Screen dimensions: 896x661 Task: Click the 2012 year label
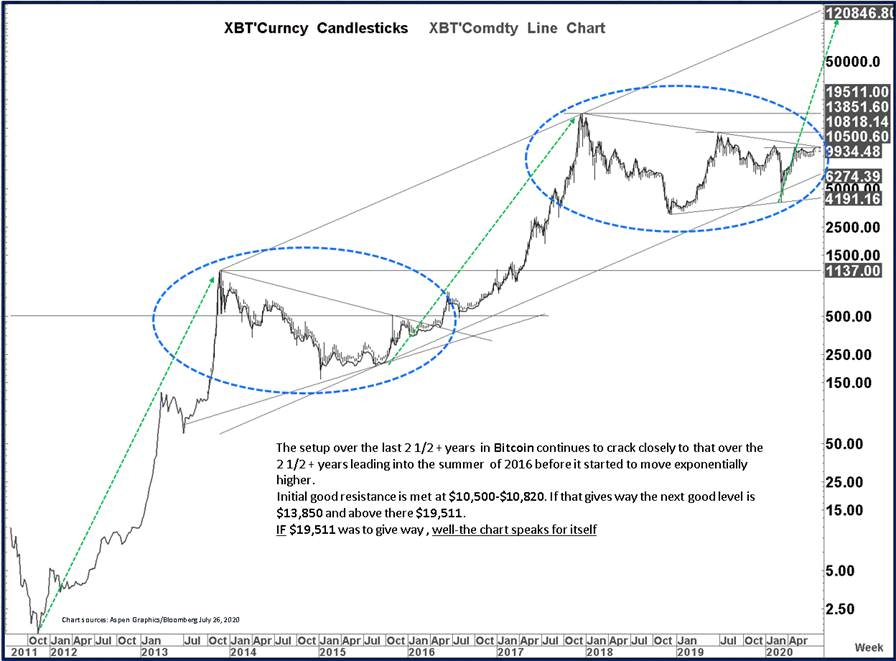click(x=63, y=652)
